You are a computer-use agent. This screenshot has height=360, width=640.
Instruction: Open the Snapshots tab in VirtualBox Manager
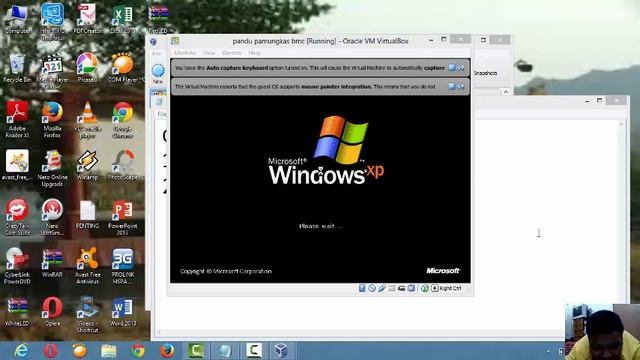coord(485,73)
